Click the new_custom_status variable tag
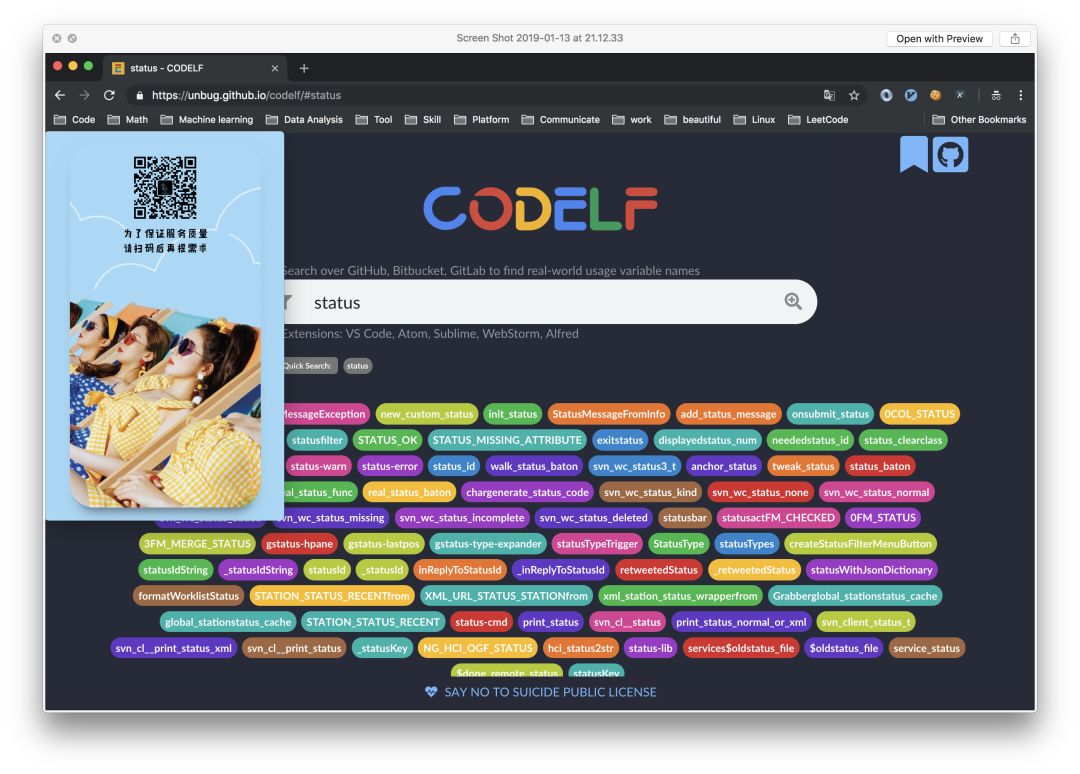 427,414
